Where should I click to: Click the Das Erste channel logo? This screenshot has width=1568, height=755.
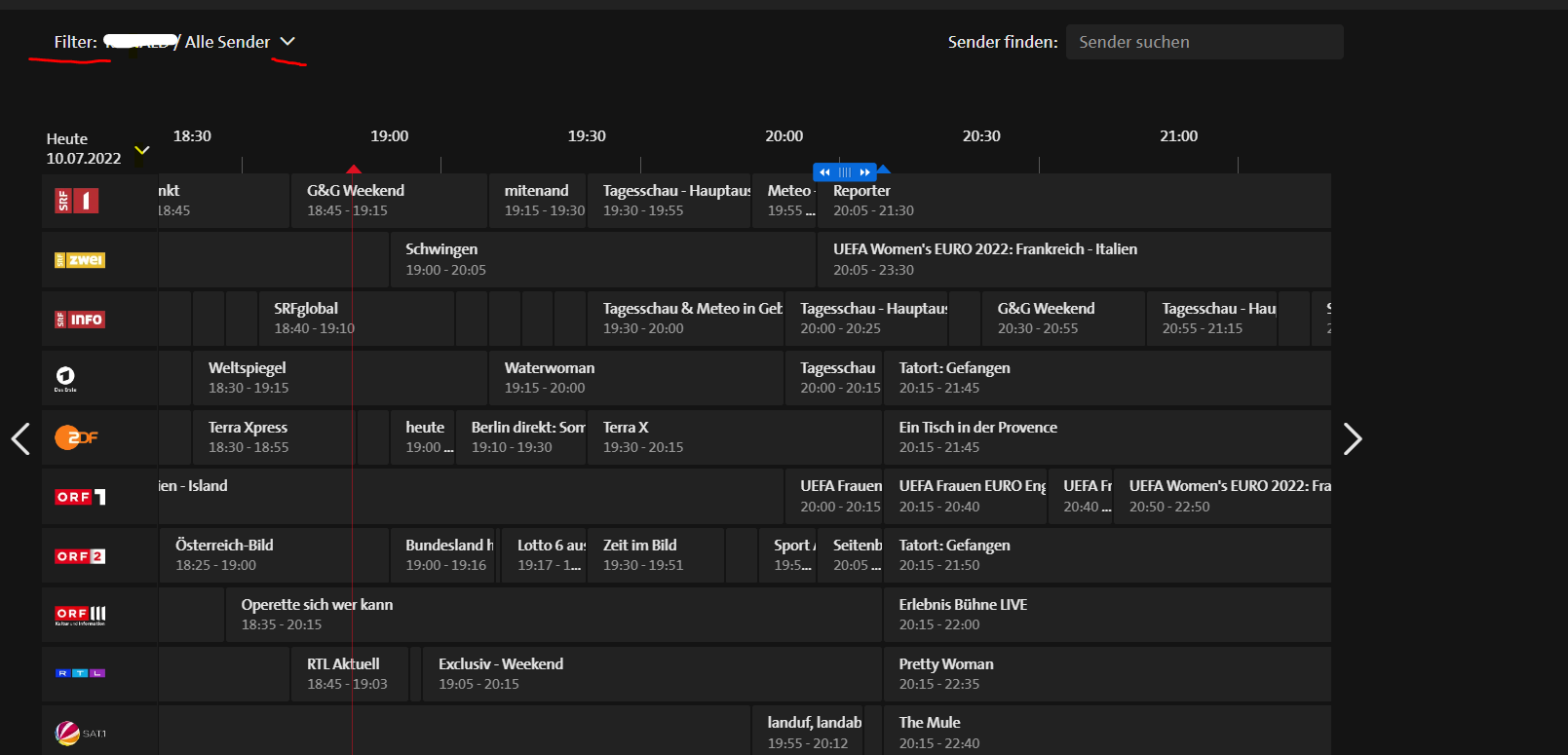pos(65,378)
